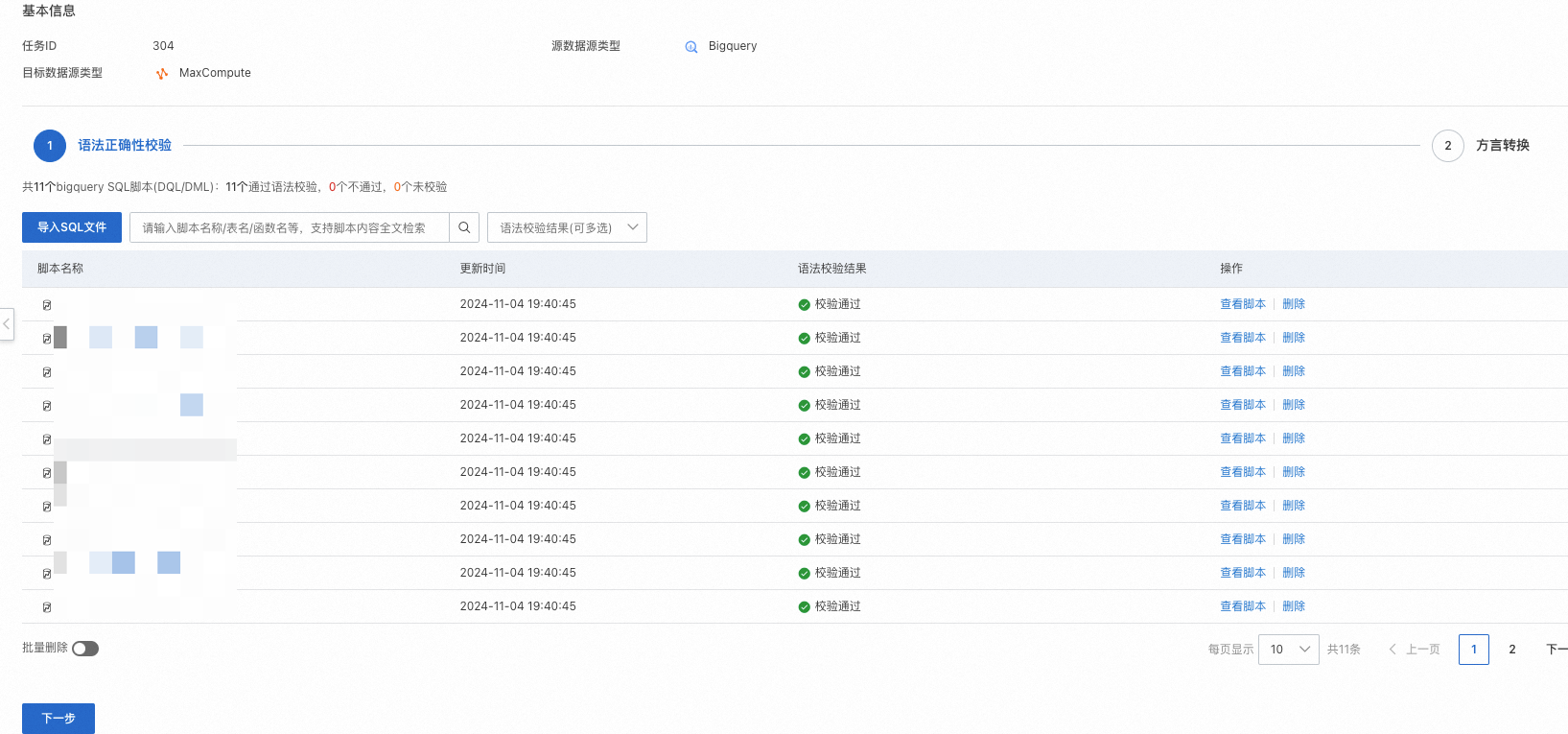Click 删除 link in the first row

click(1294, 304)
